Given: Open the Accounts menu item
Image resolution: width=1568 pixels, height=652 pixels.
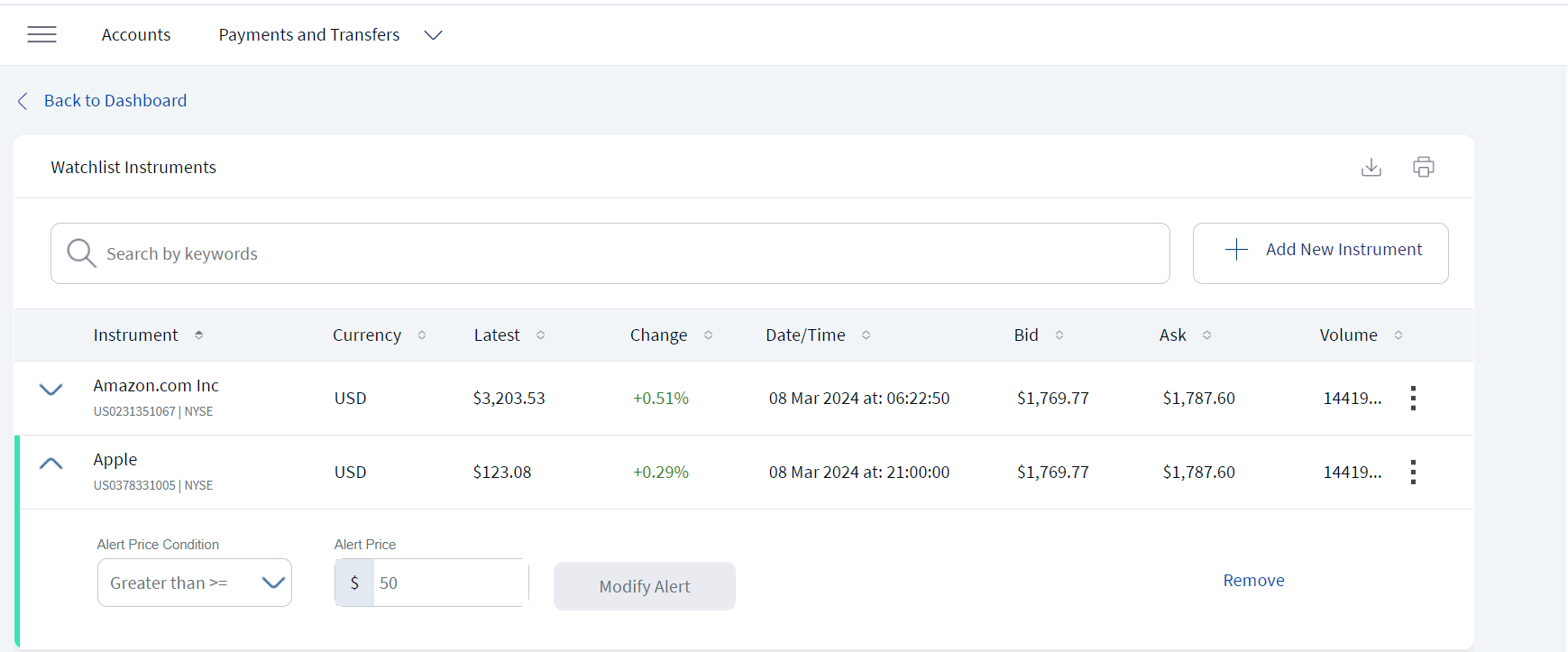Looking at the screenshot, I should pyautogui.click(x=136, y=34).
